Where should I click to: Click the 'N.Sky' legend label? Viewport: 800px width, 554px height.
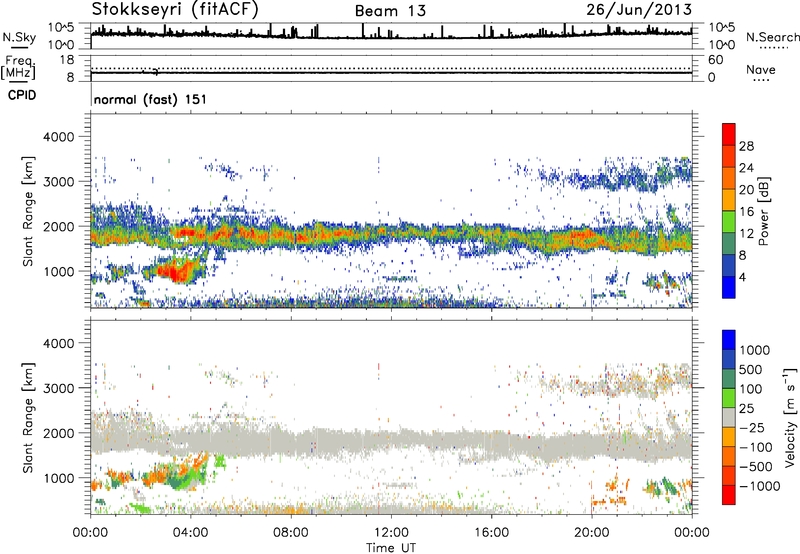[19, 37]
